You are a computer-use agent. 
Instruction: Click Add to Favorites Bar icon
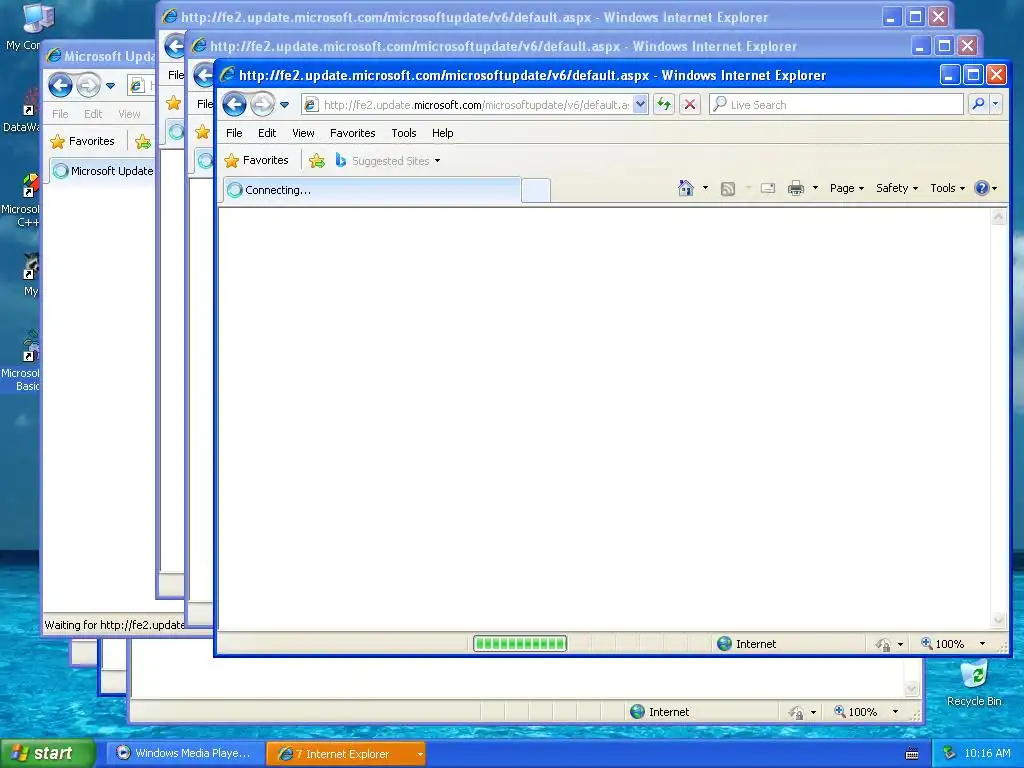click(317, 161)
